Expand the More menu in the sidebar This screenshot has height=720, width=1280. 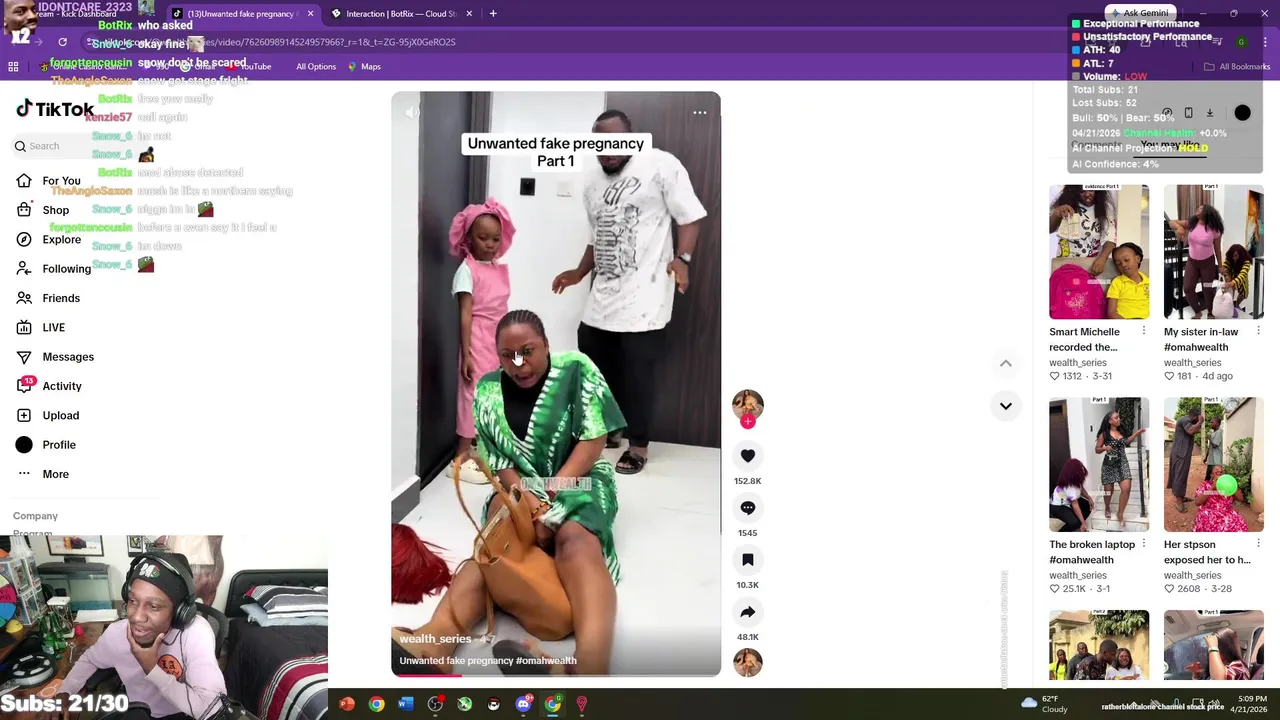pyautogui.click(x=42, y=474)
